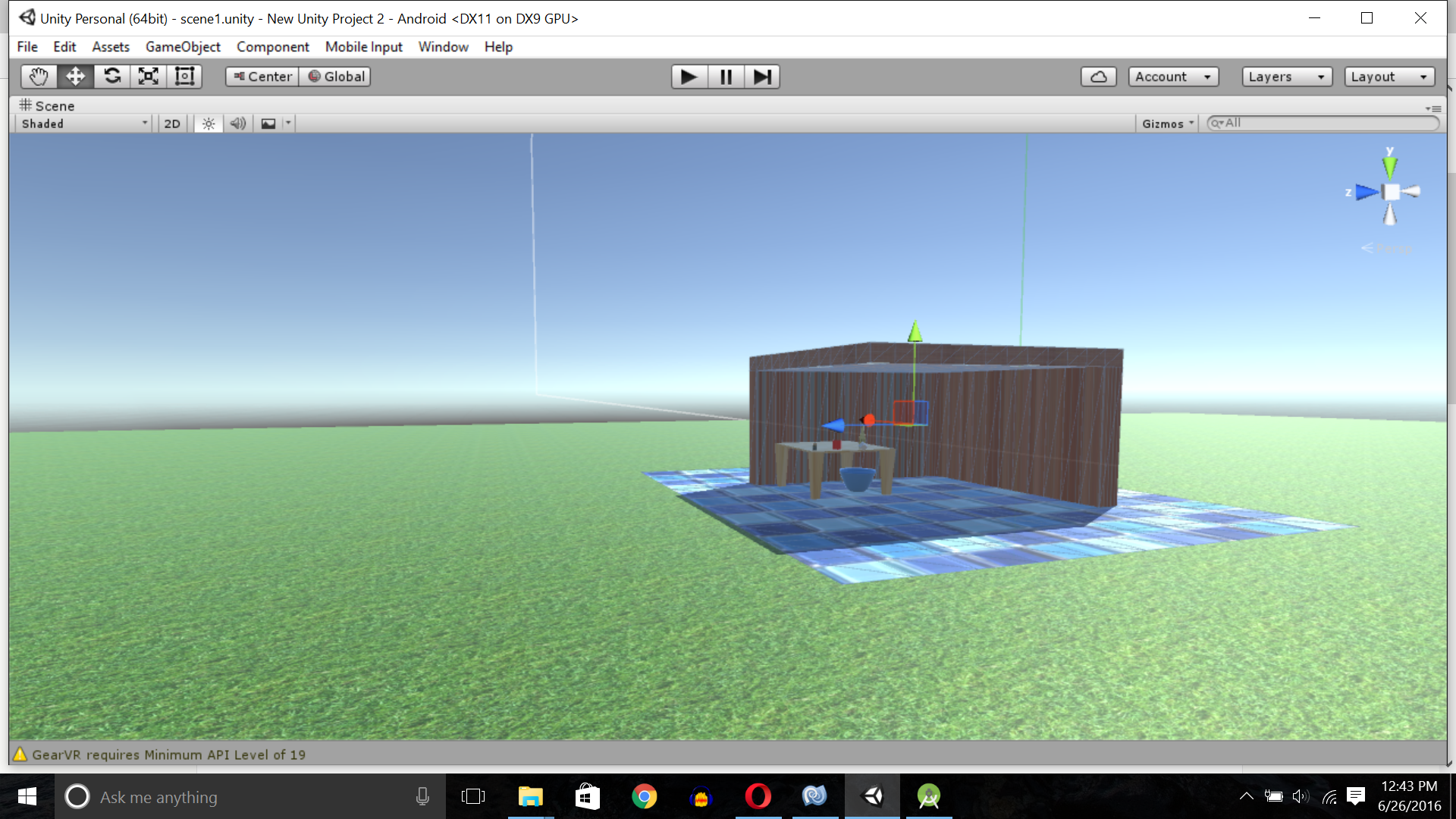Screen dimensions: 1456x819
Task: Toggle scene lighting sun icon
Action: pyautogui.click(x=209, y=124)
